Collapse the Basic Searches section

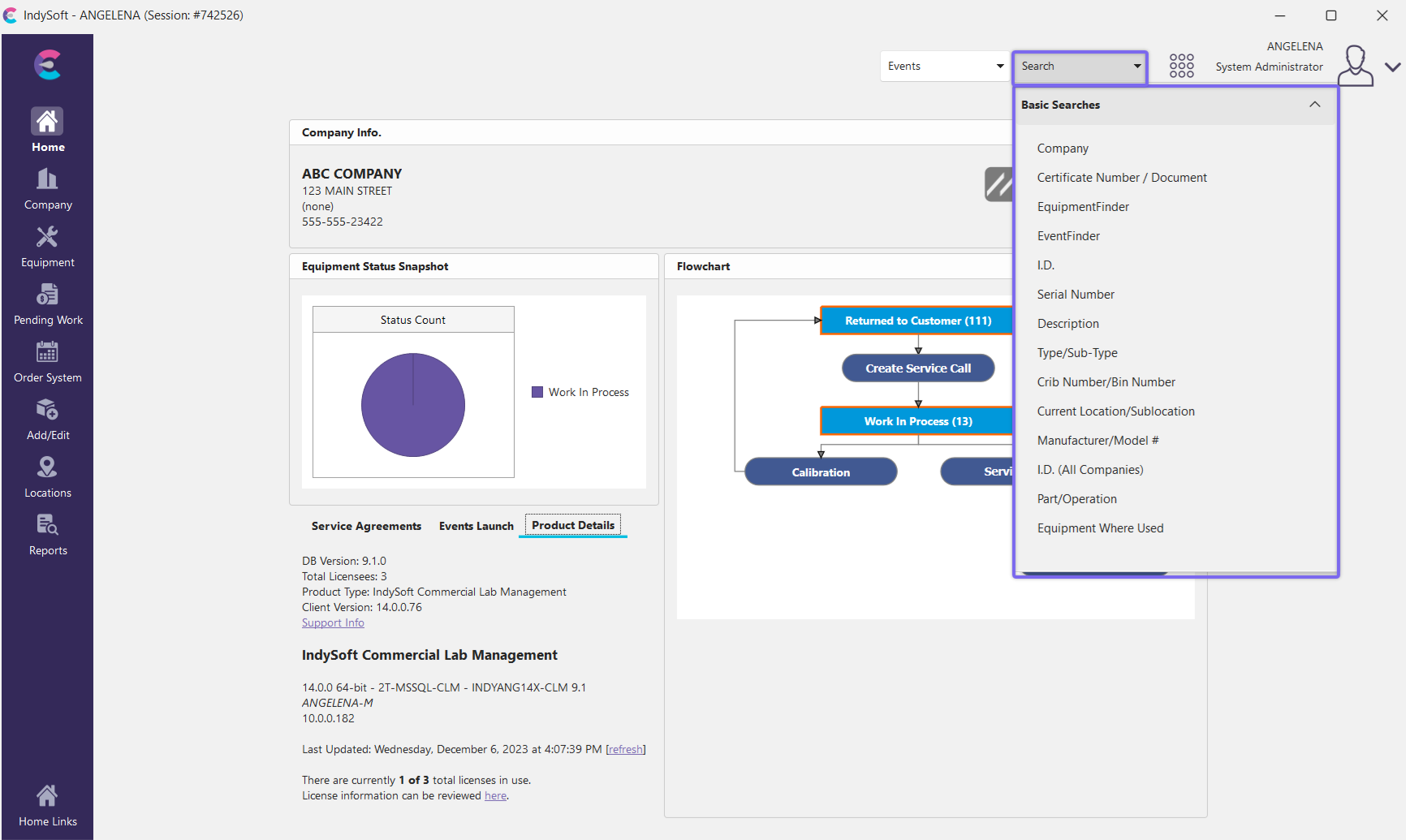[1314, 105]
